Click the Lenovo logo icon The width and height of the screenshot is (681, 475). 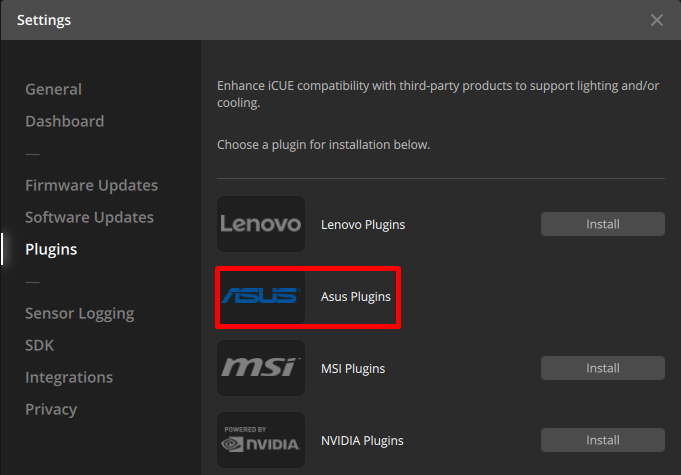coord(261,224)
